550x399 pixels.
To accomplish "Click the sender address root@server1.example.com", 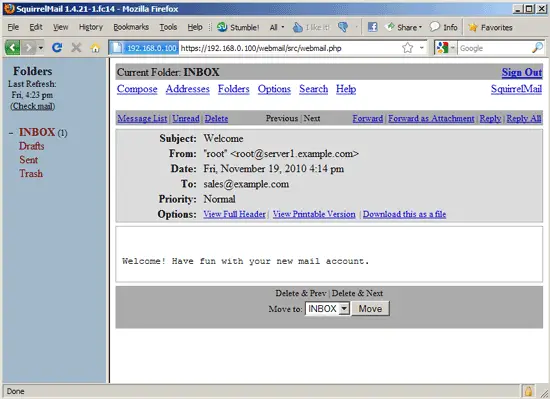I will [x=295, y=154].
